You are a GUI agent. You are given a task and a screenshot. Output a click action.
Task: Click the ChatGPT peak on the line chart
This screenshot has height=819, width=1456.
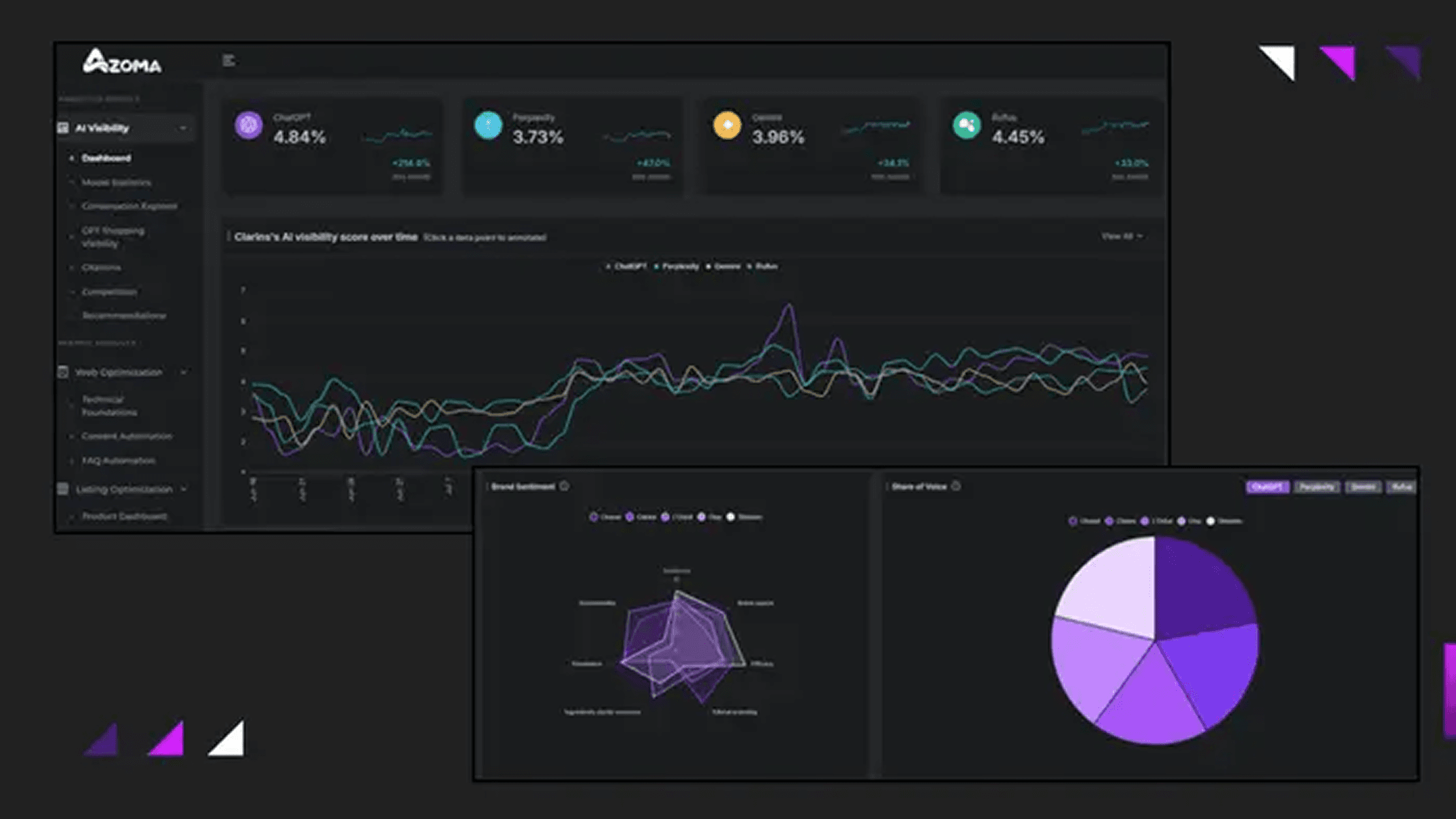click(x=789, y=306)
